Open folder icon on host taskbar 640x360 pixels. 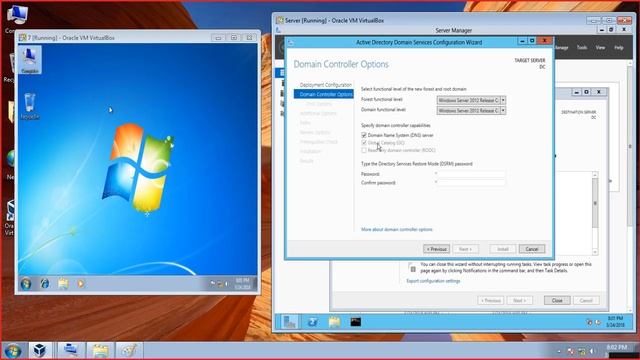tap(100, 350)
